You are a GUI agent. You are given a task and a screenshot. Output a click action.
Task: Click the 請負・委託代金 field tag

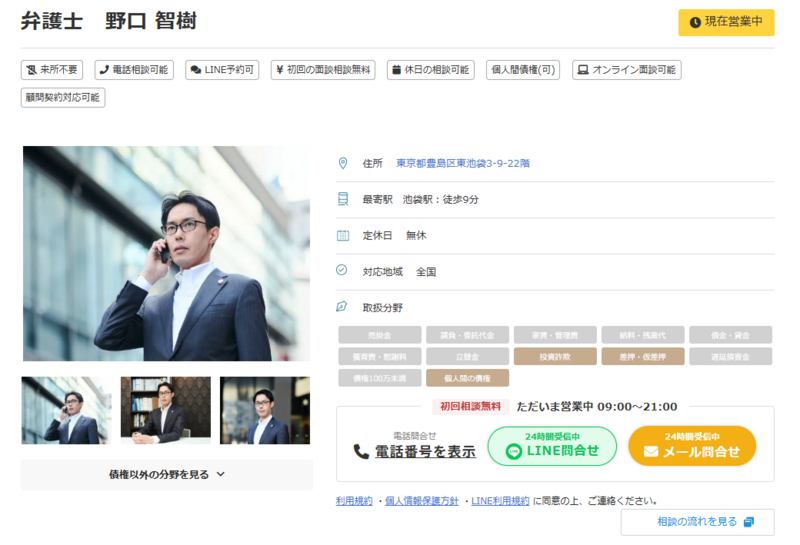(x=467, y=335)
